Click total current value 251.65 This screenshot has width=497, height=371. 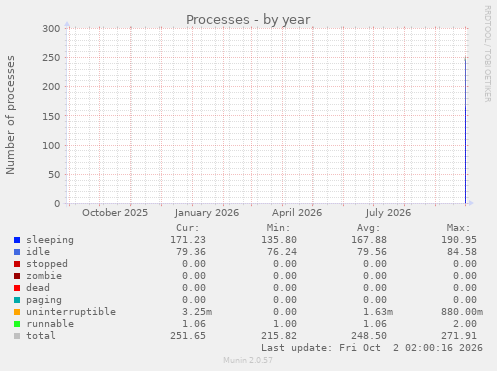click(188, 336)
